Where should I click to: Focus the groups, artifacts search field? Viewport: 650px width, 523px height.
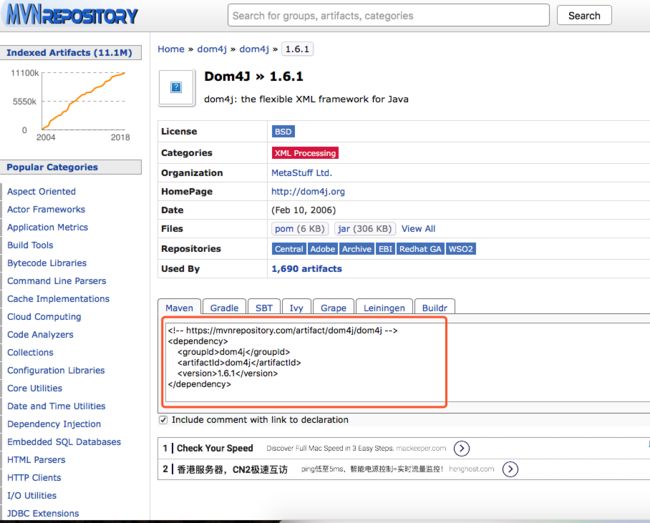pyautogui.click(x=388, y=16)
